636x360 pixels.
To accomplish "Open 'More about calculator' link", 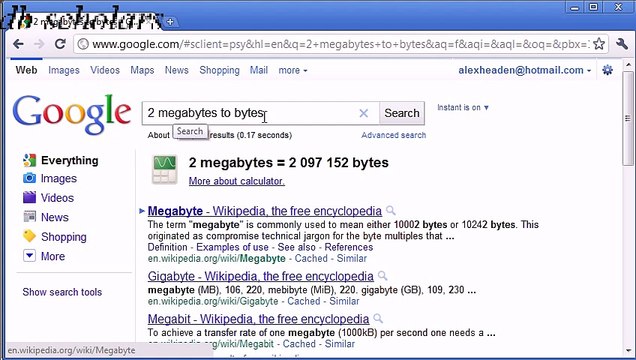I will (x=236, y=181).
